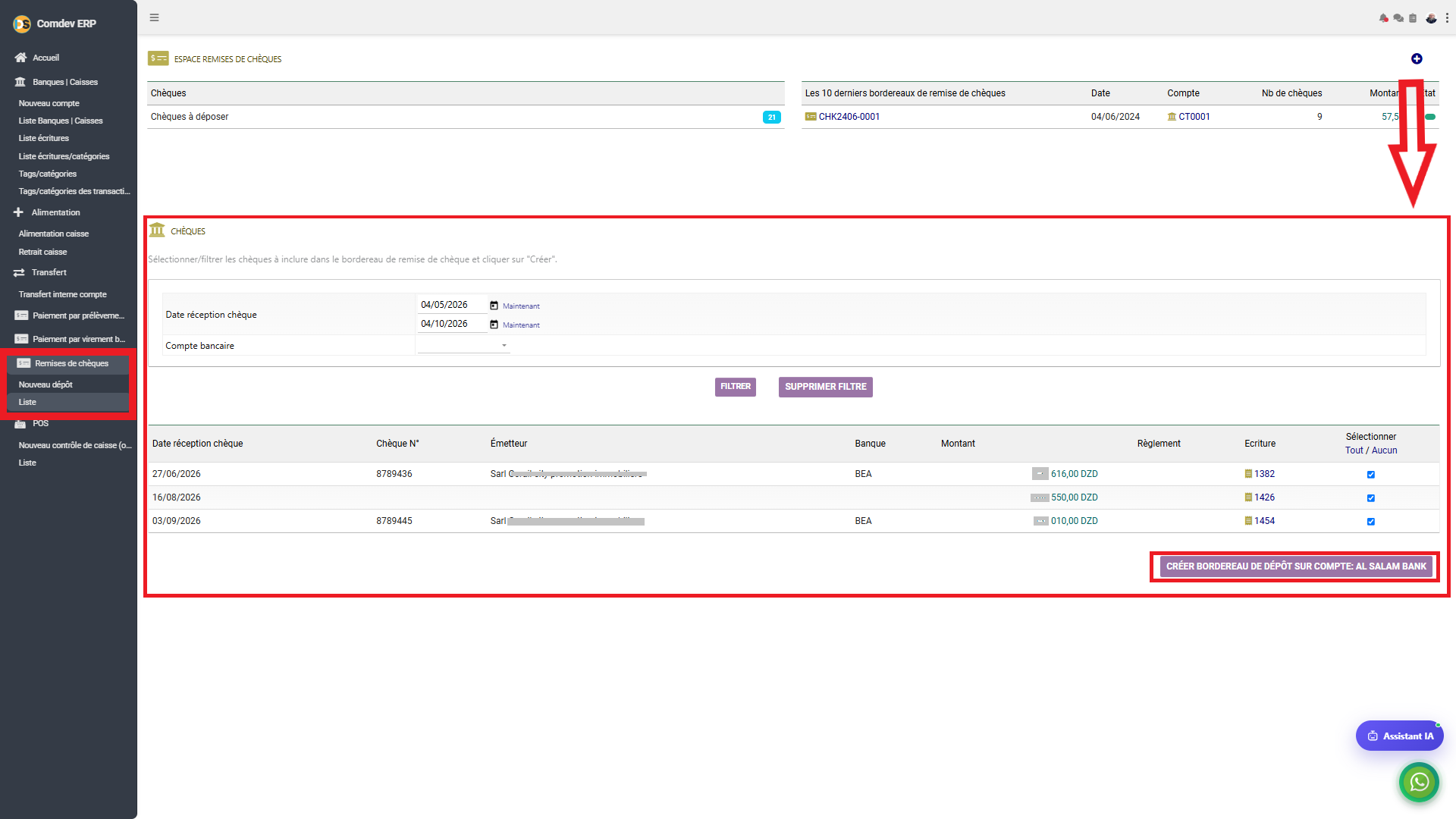1456x819 pixels.
Task: Open the ecriture 1382 entry icon
Action: pyautogui.click(x=1248, y=474)
